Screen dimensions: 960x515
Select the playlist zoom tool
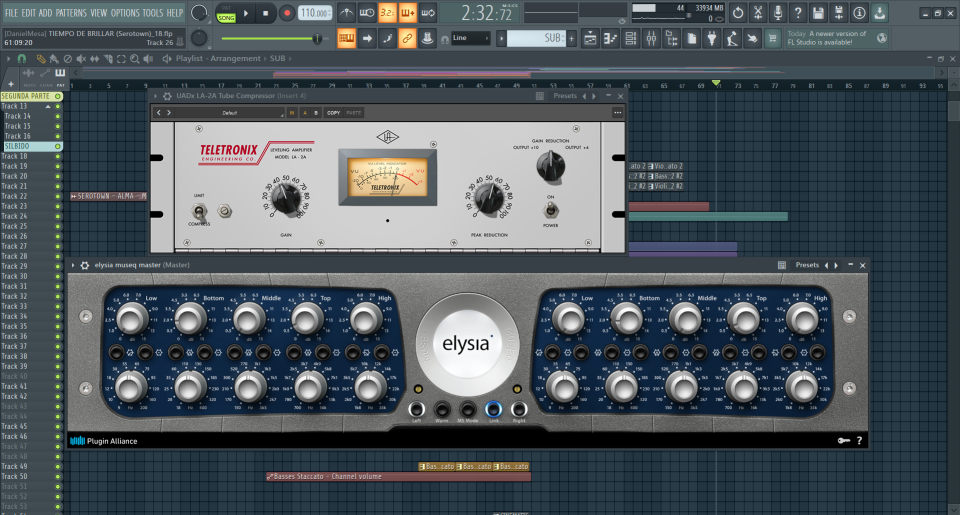point(134,59)
